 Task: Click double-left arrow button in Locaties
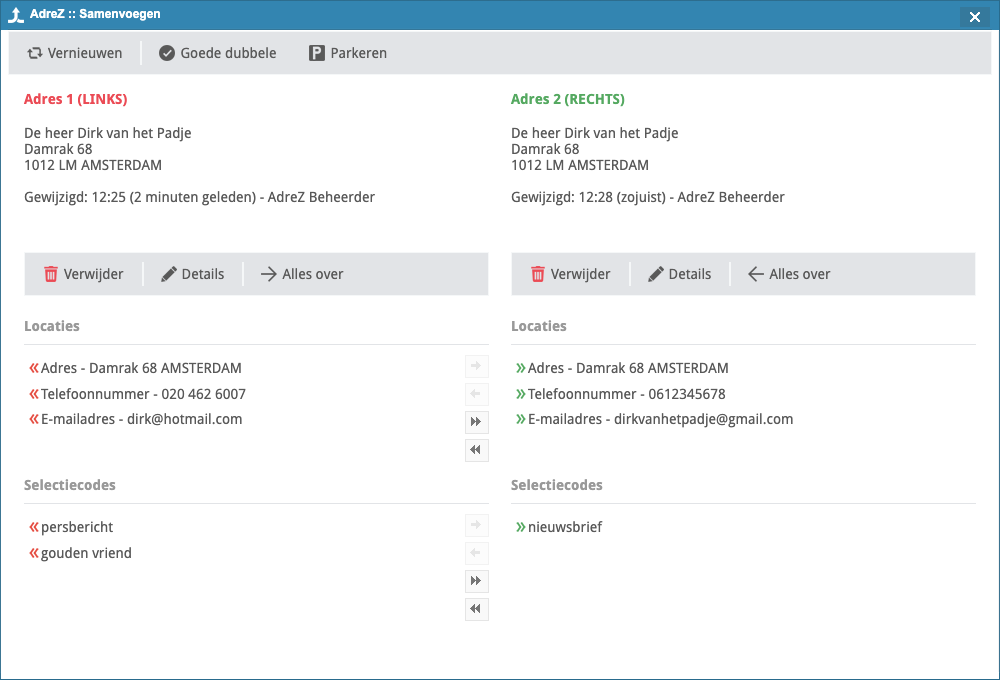click(x=476, y=450)
